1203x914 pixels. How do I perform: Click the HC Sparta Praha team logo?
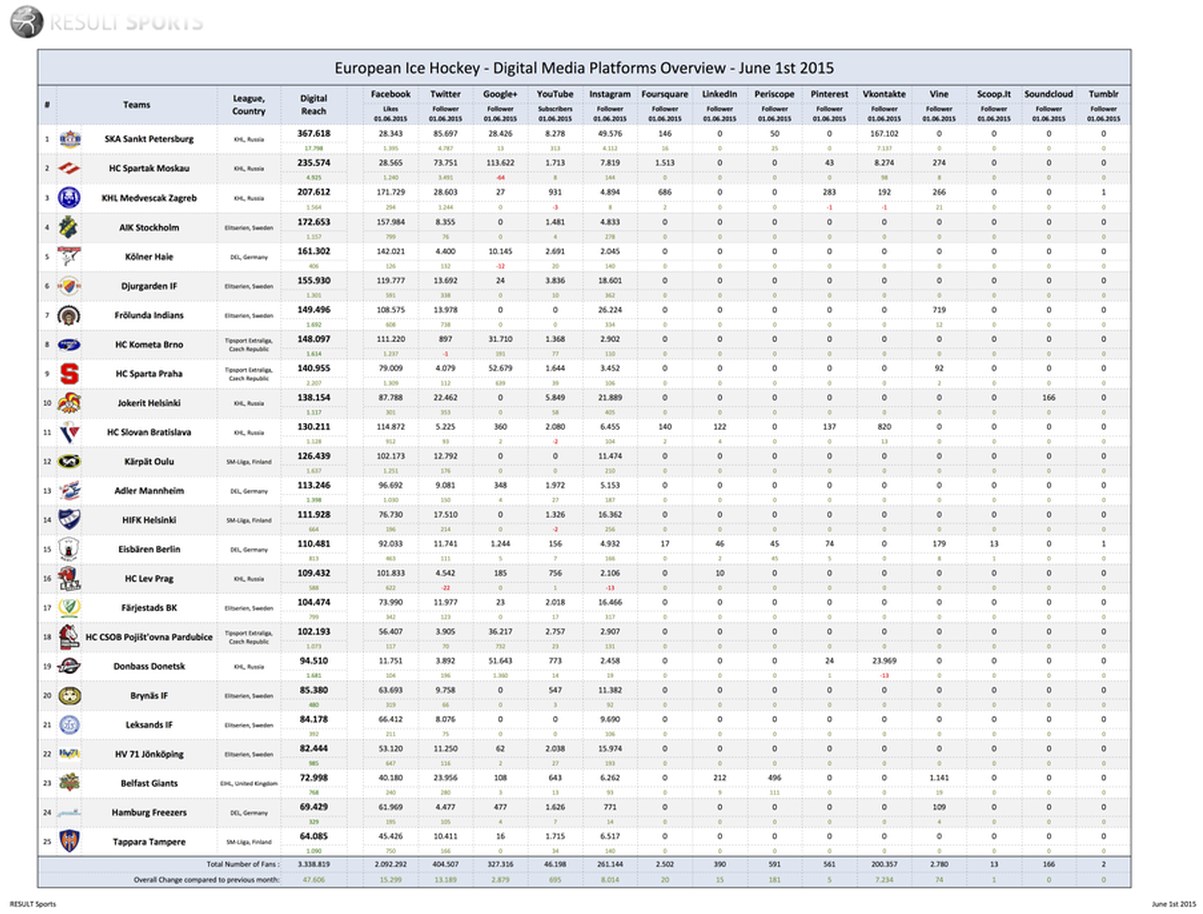(69, 374)
